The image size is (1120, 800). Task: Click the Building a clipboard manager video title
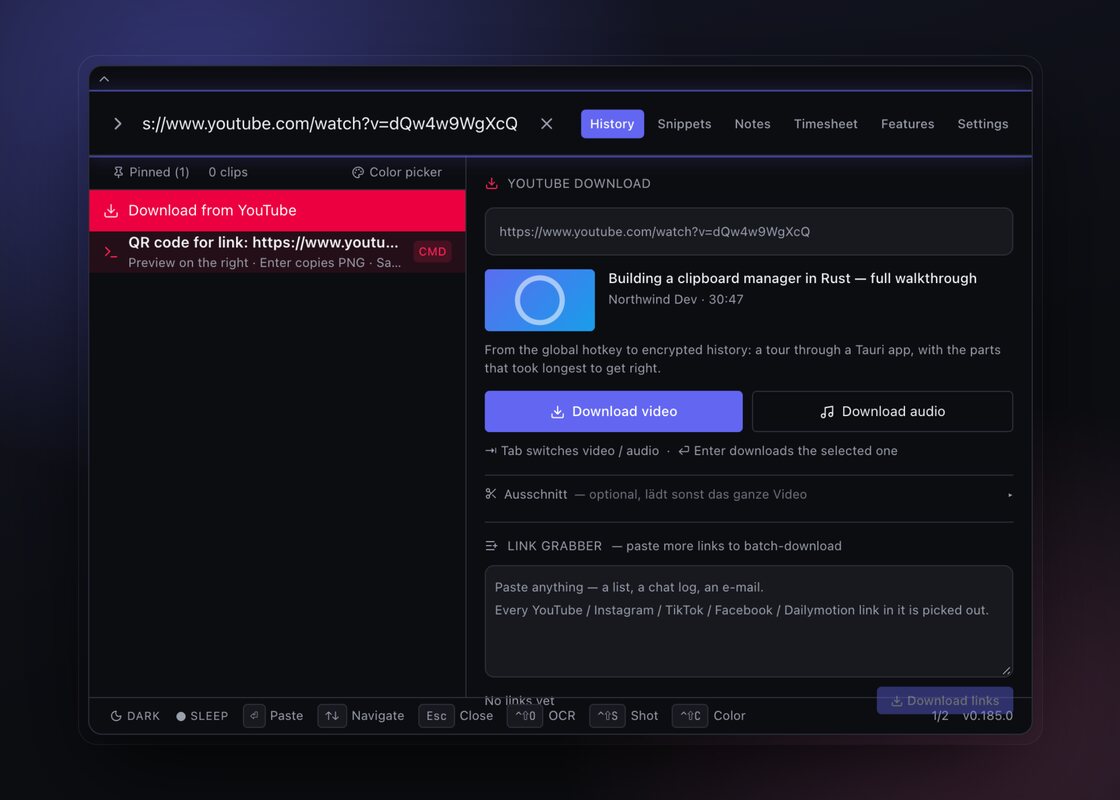click(792, 279)
